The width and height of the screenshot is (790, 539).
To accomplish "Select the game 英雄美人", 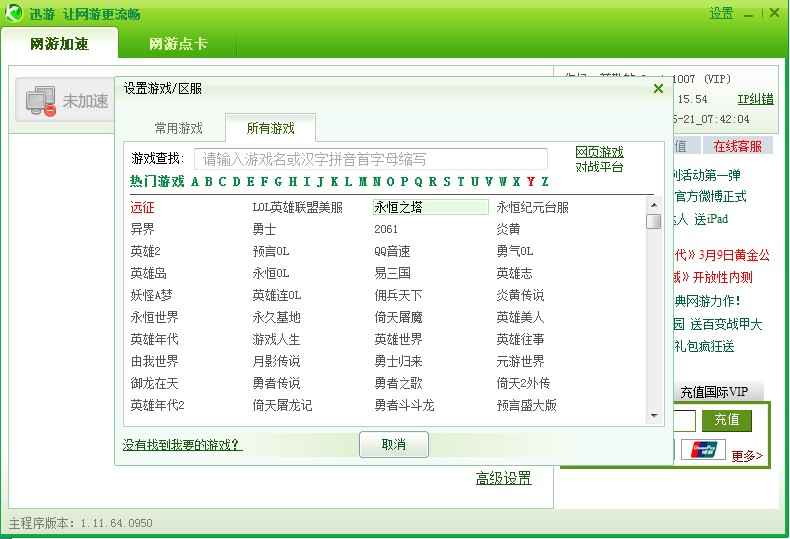I will coord(520,317).
